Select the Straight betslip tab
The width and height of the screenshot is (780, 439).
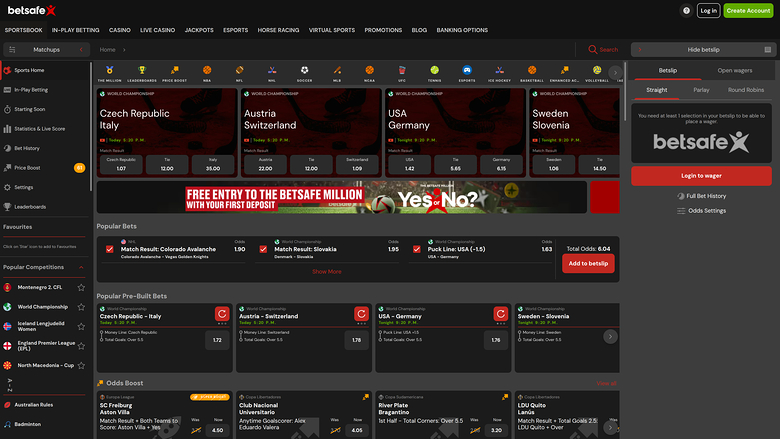(x=657, y=90)
